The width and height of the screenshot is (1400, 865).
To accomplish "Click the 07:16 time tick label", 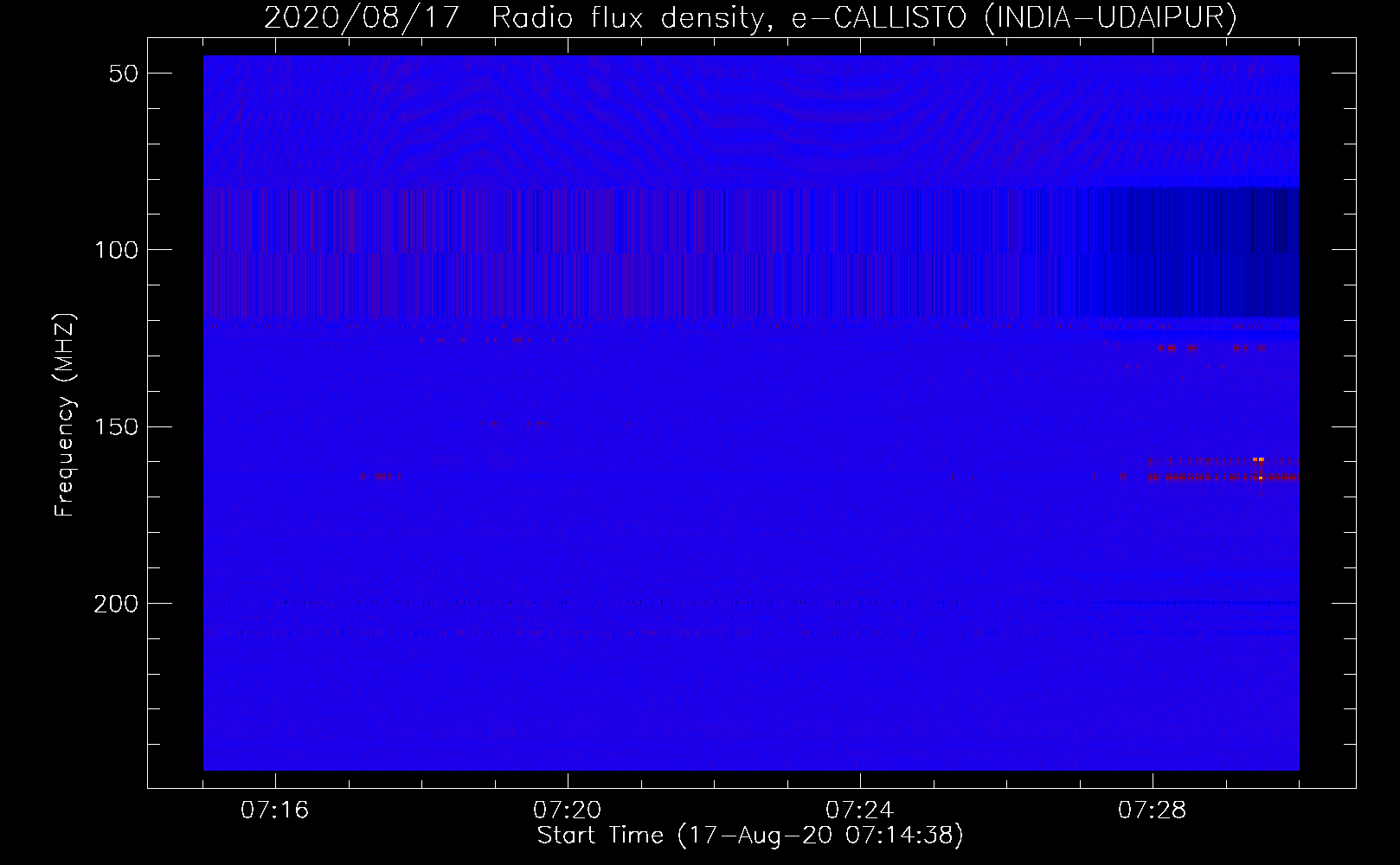I will coord(274,810).
